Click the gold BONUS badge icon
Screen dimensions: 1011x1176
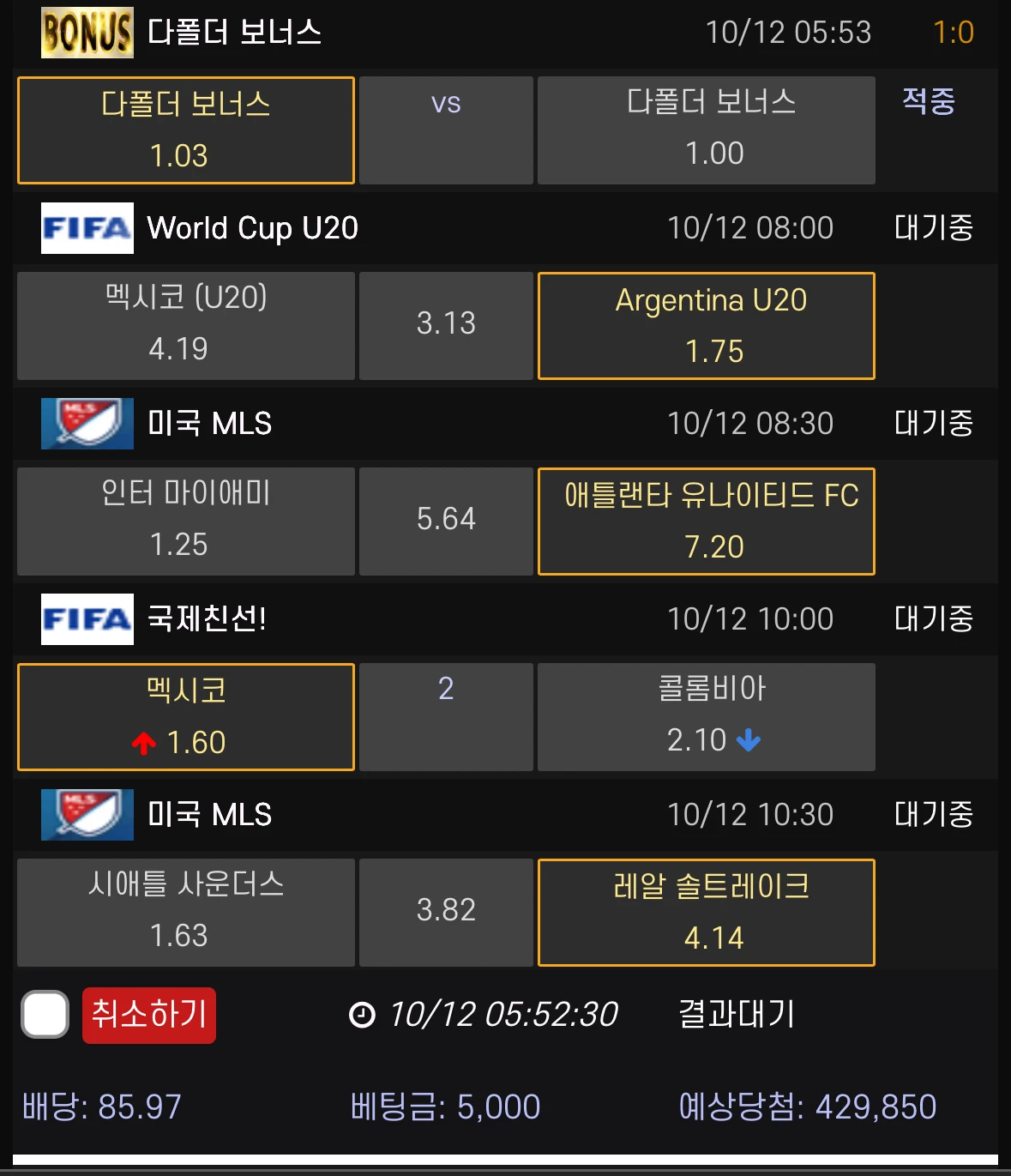point(87,33)
